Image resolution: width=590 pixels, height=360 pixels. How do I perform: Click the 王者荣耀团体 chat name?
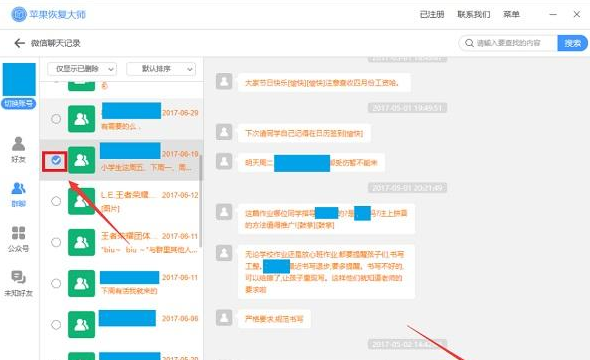pyautogui.click(x=128, y=236)
